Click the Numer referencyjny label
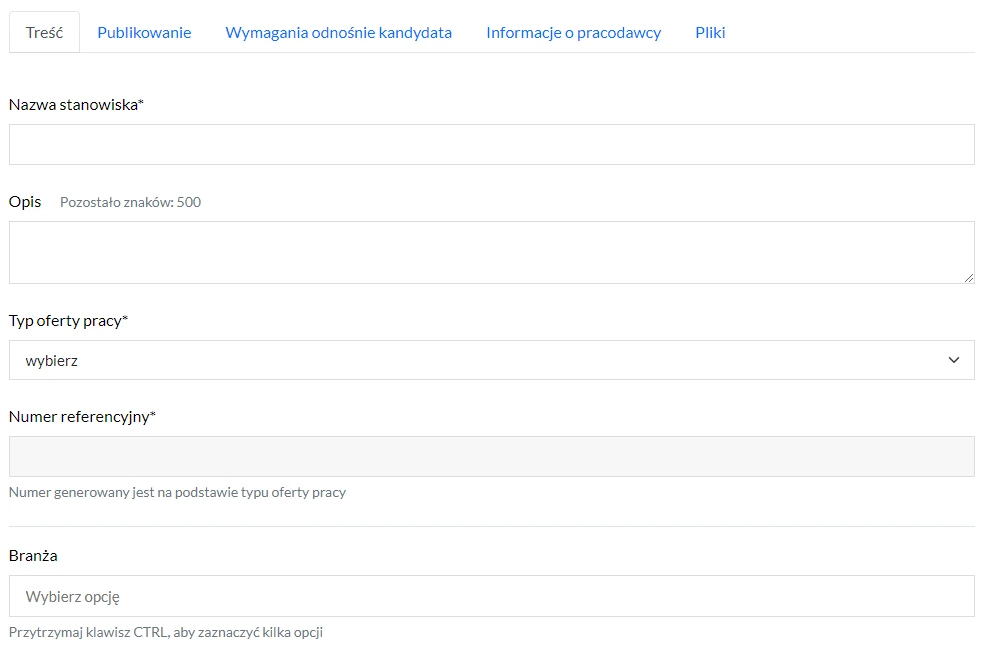Screen dimensions: 986x646 (x=82, y=416)
